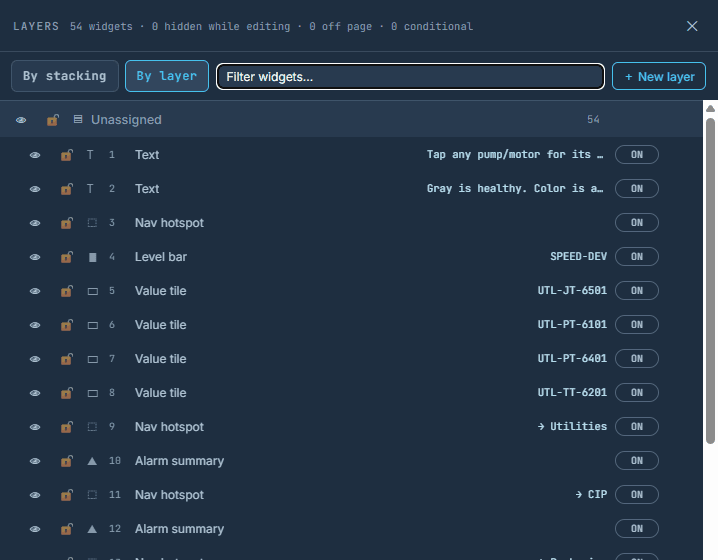Image resolution: width=718 pixels, height=560 pixels.
Task: Hide widget 10 Alarm summary eye icon
Action: pyautogui.click(x=35, y=461)
